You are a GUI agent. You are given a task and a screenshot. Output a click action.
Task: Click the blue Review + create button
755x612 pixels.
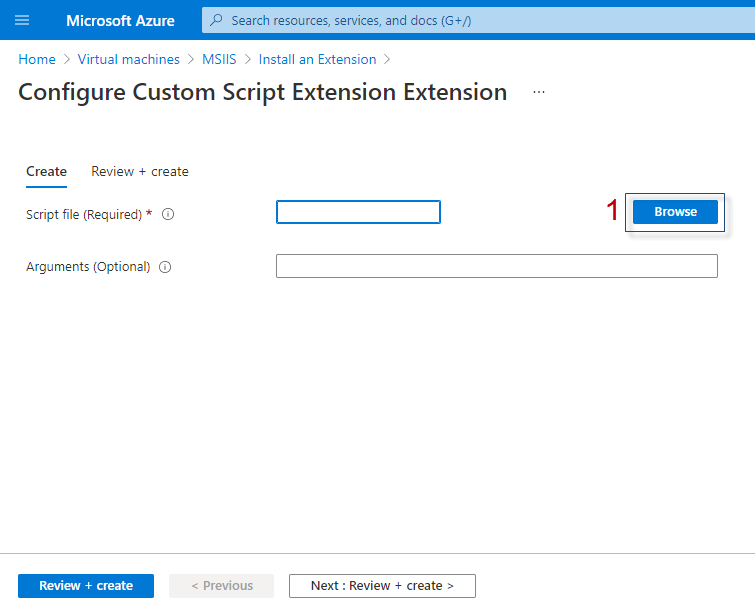86,586
